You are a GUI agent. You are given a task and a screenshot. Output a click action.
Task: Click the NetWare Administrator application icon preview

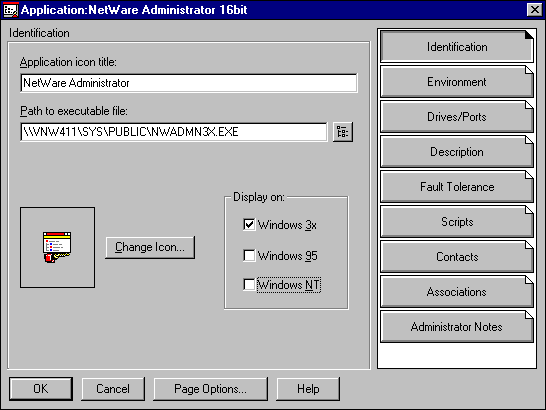[57, 247]
